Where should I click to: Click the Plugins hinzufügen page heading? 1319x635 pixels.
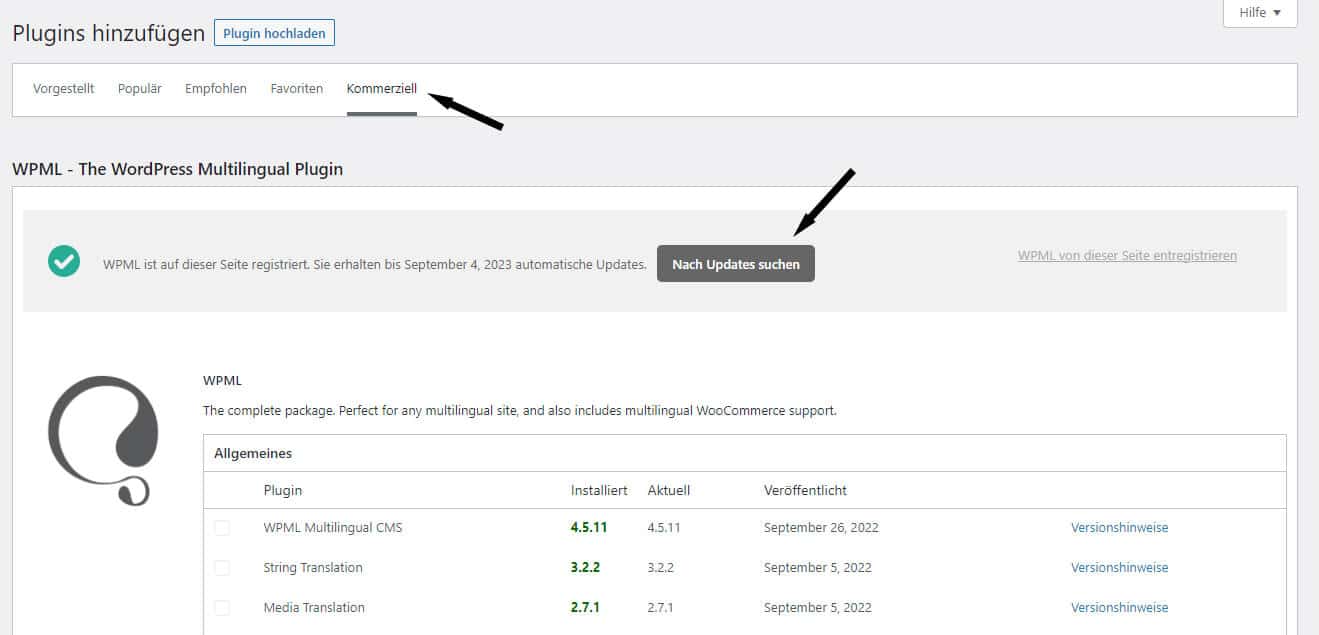pyautogui.click(x=108, y=33)
